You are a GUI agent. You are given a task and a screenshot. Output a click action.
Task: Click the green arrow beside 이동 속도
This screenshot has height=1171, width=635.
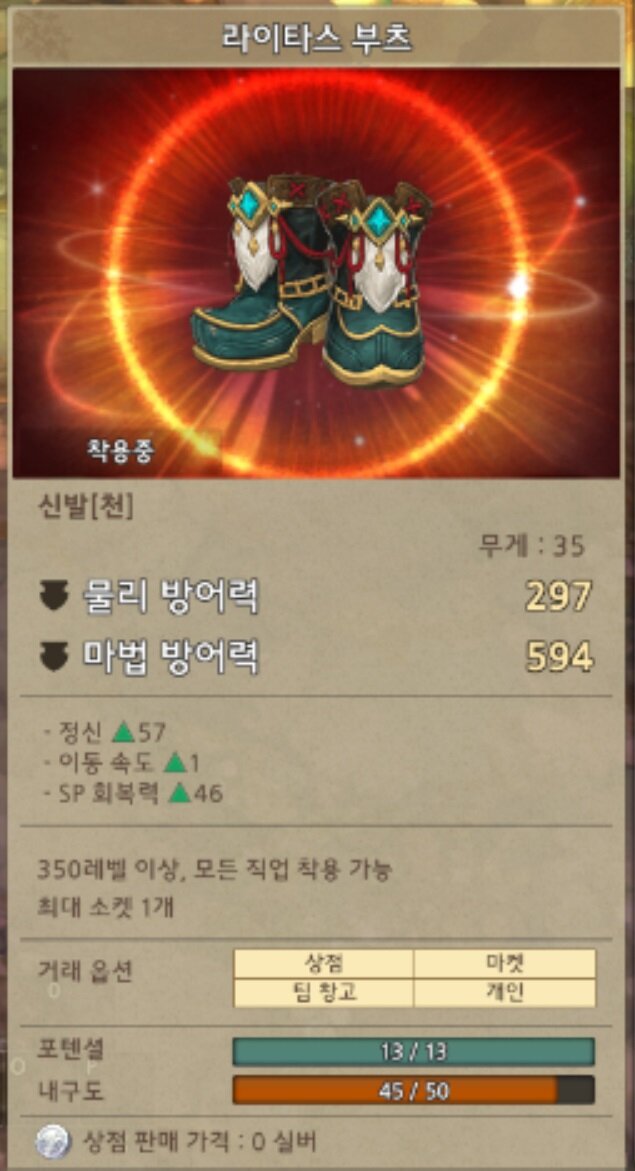[175, 762]
